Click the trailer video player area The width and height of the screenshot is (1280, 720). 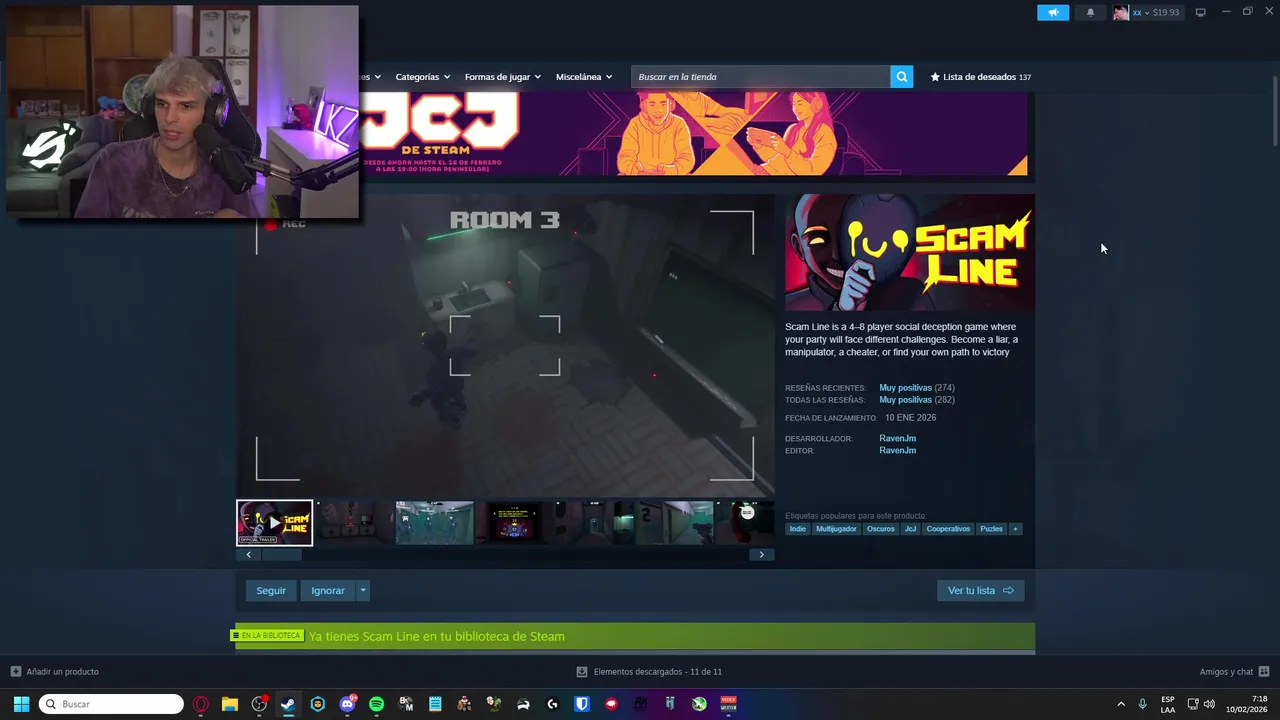[505, 346]
